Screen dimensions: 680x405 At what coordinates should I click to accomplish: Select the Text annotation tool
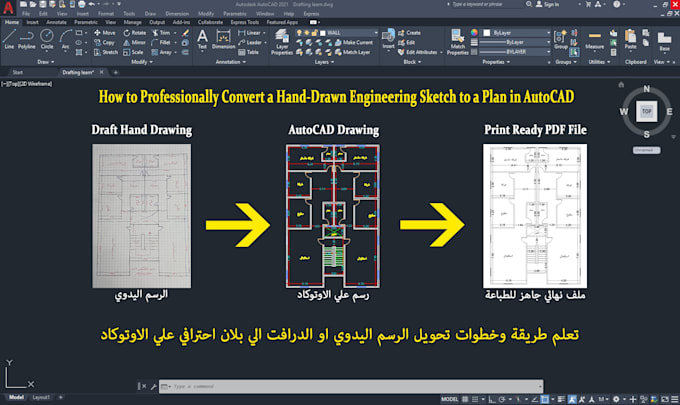(202, 39)
